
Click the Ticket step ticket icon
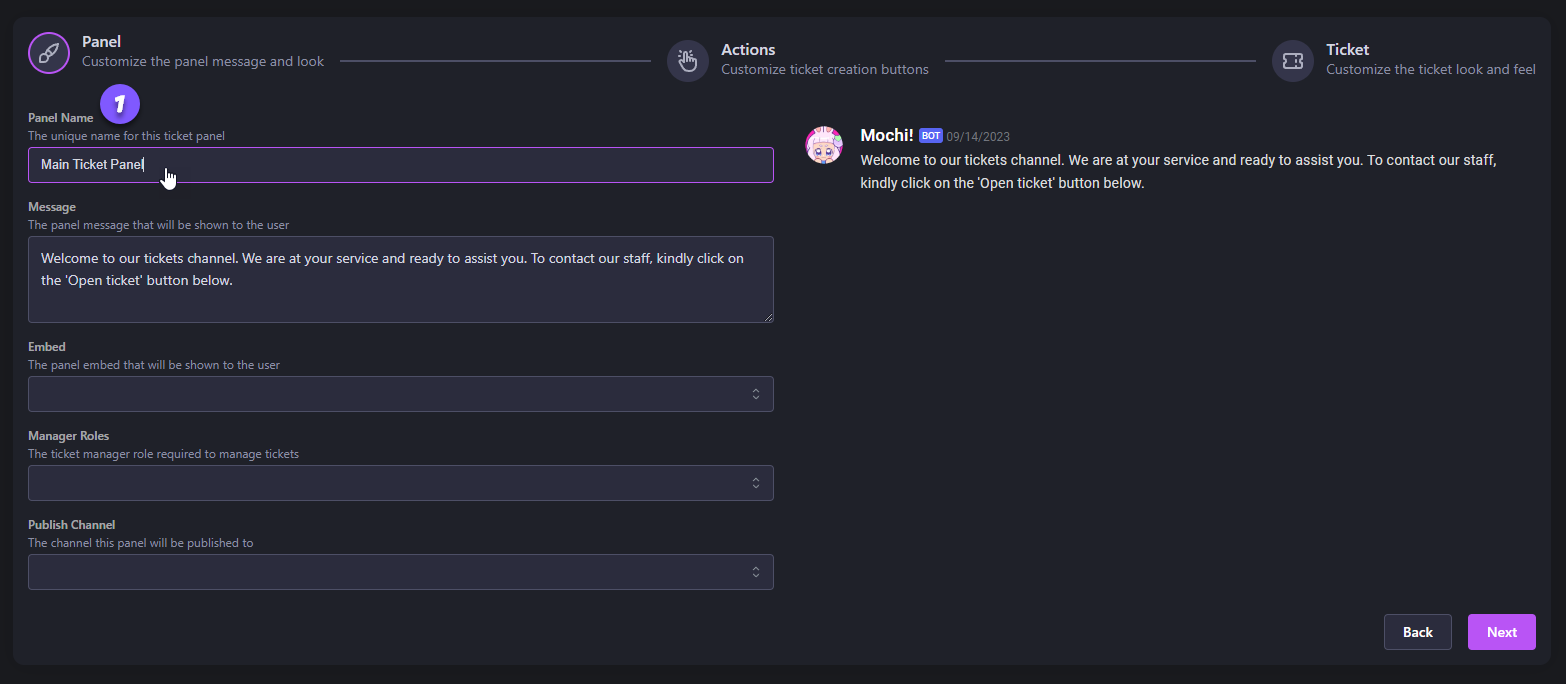click(1292, 61)
